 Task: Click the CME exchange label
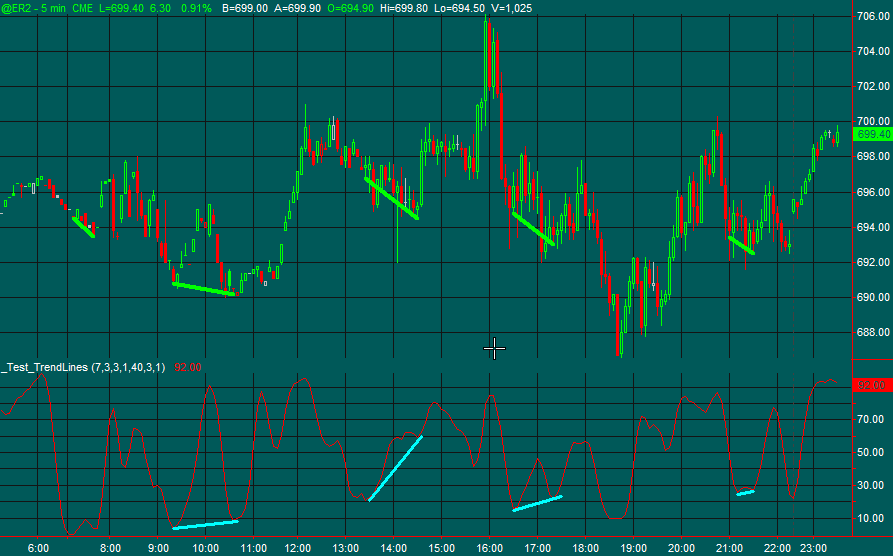tap(83, 8)
